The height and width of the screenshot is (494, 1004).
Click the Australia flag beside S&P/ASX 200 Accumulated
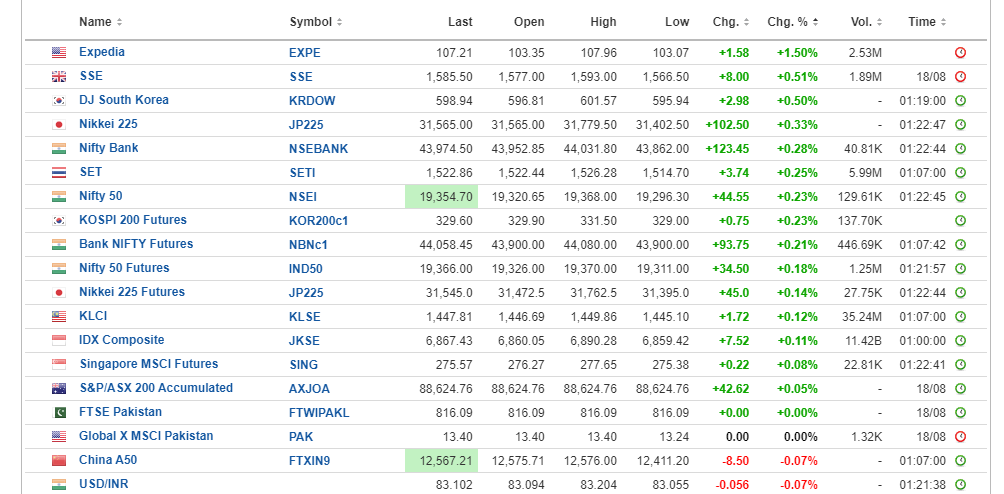[59, 389]
